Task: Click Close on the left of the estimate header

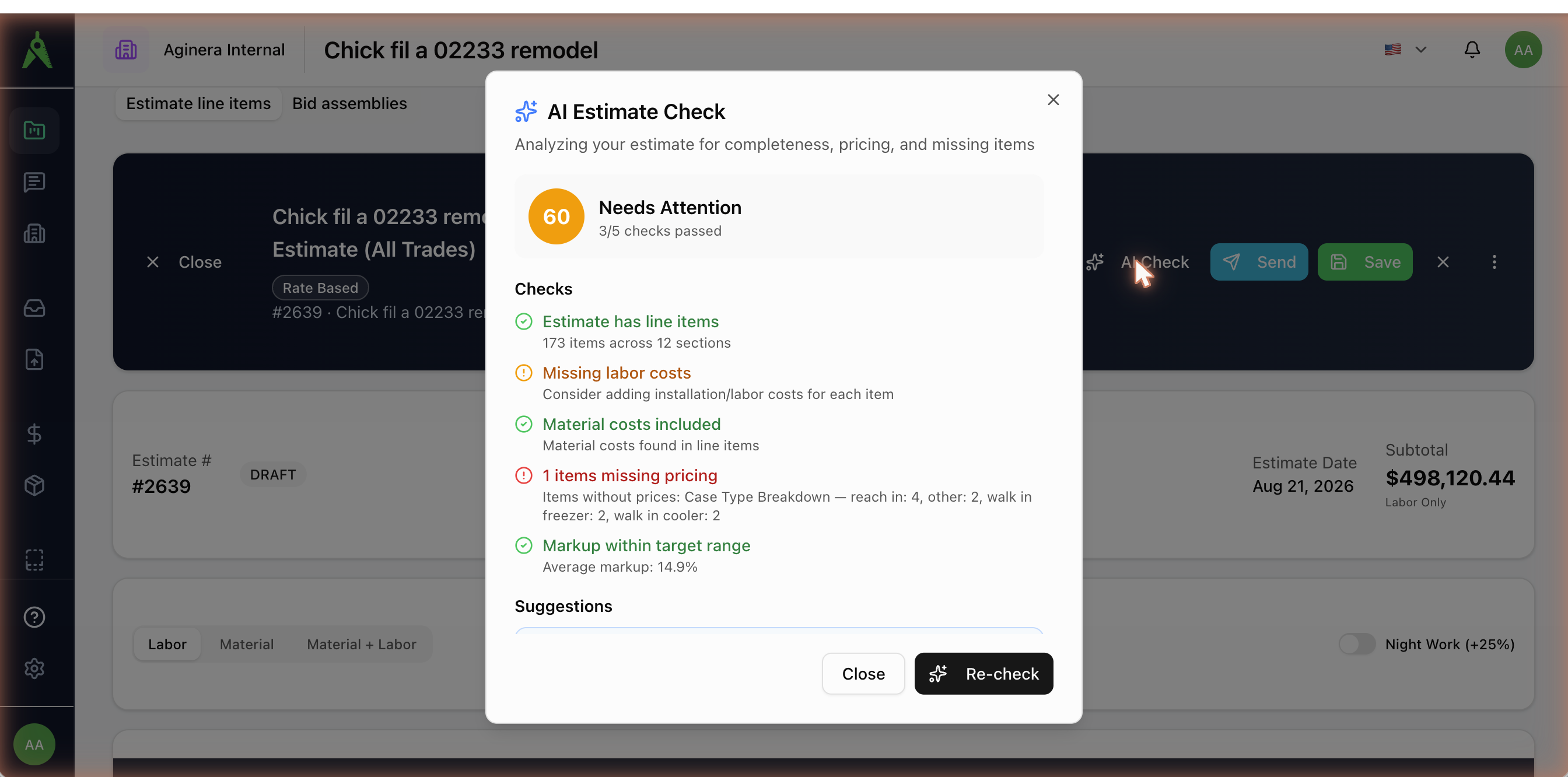Action: (x=184, y=262)
